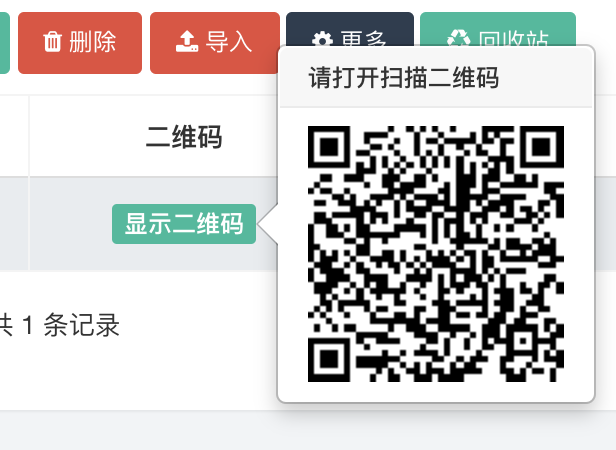The width and height of the screenshot is (616, 450).
Task: Click the recycle icon on 回收站
Action: tap(458, 39)
